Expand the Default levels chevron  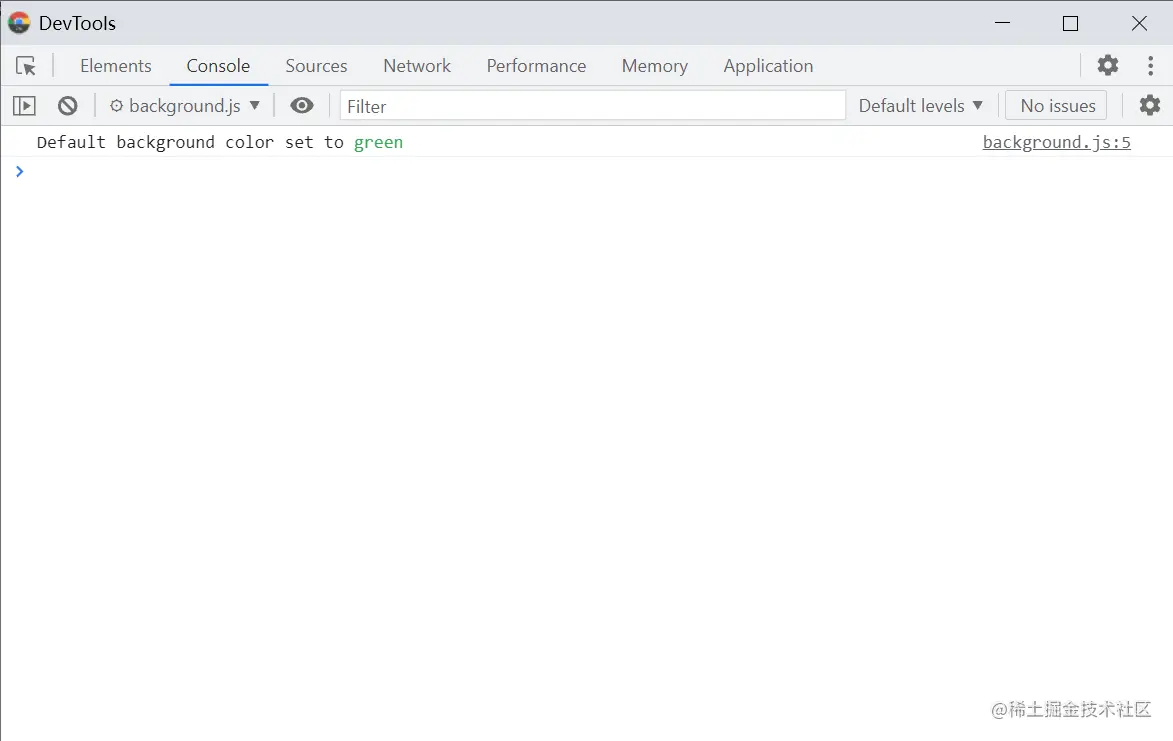point(978,105)
